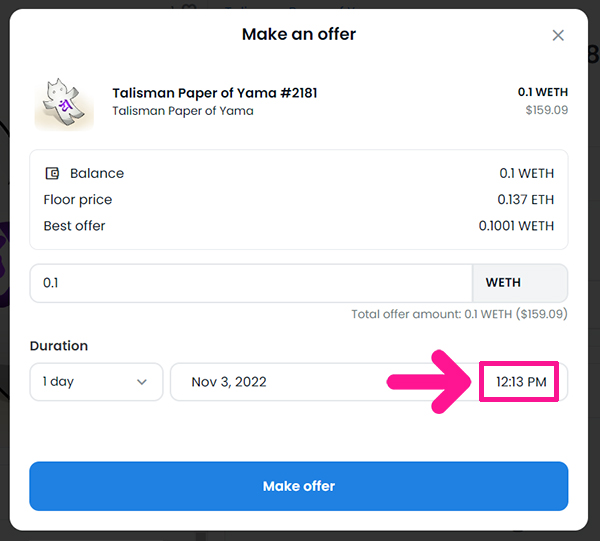Click the Balance 0.1 WETH value
The height and width of the screenshot is (541, 600).
pos(527,173)
